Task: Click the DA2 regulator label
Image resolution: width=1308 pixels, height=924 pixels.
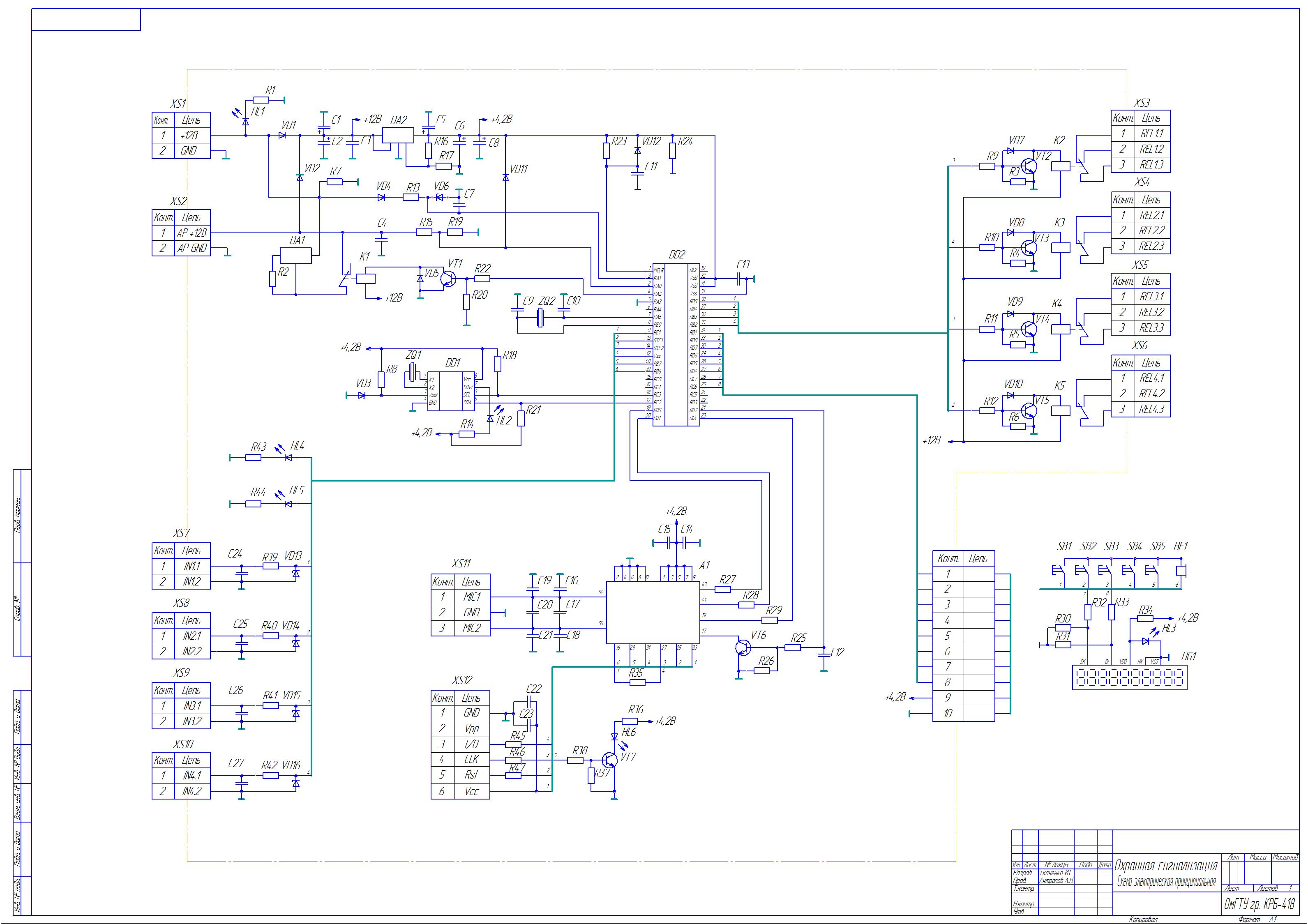Action: pos(399,120)
